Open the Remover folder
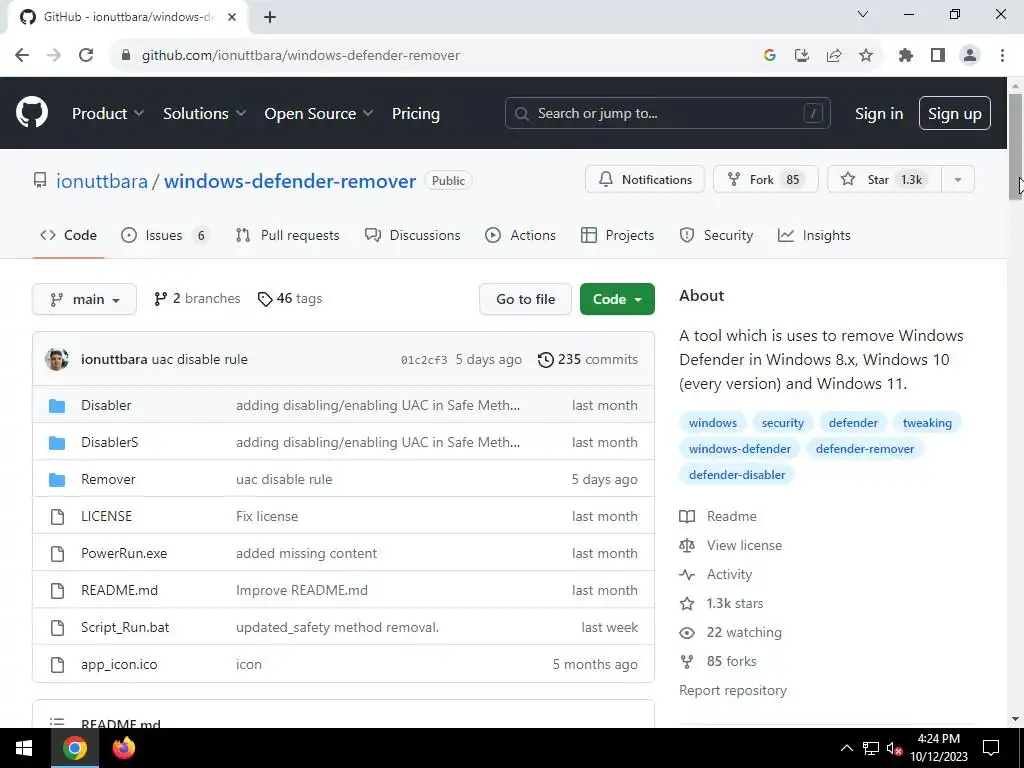 pos(108,479)
